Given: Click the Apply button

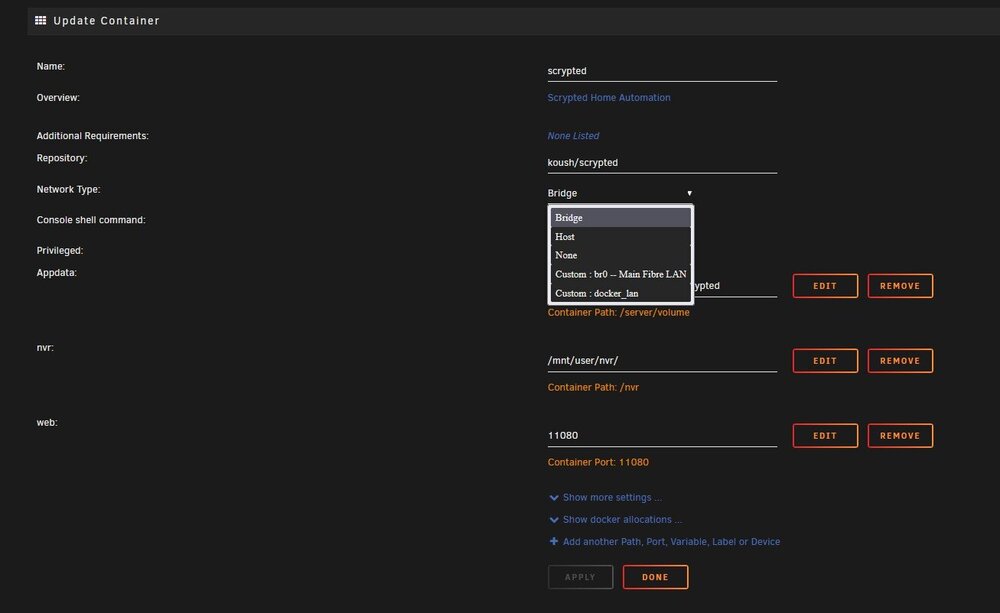Looking at the screenshot, I should click(580, 577).
